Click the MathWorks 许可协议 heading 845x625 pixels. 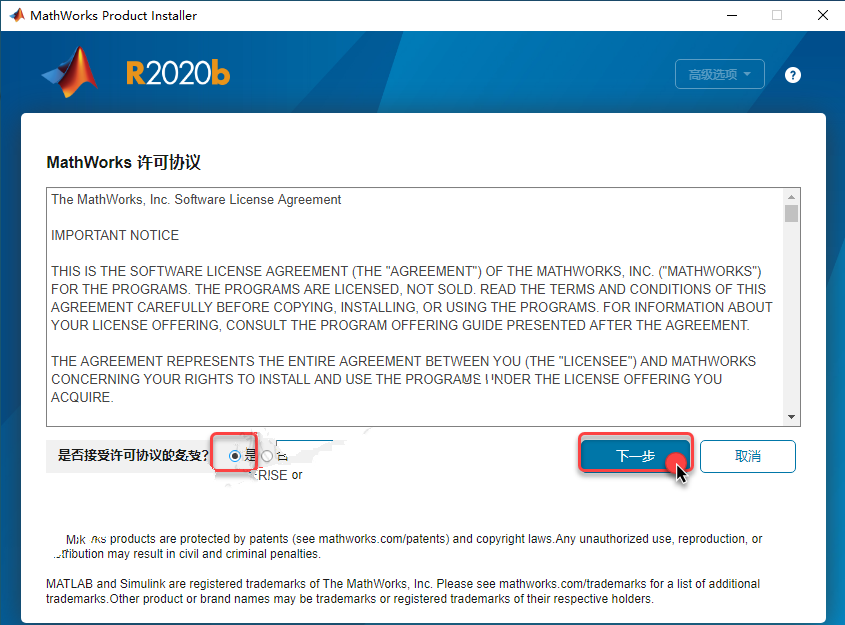[x=123, y=162]
